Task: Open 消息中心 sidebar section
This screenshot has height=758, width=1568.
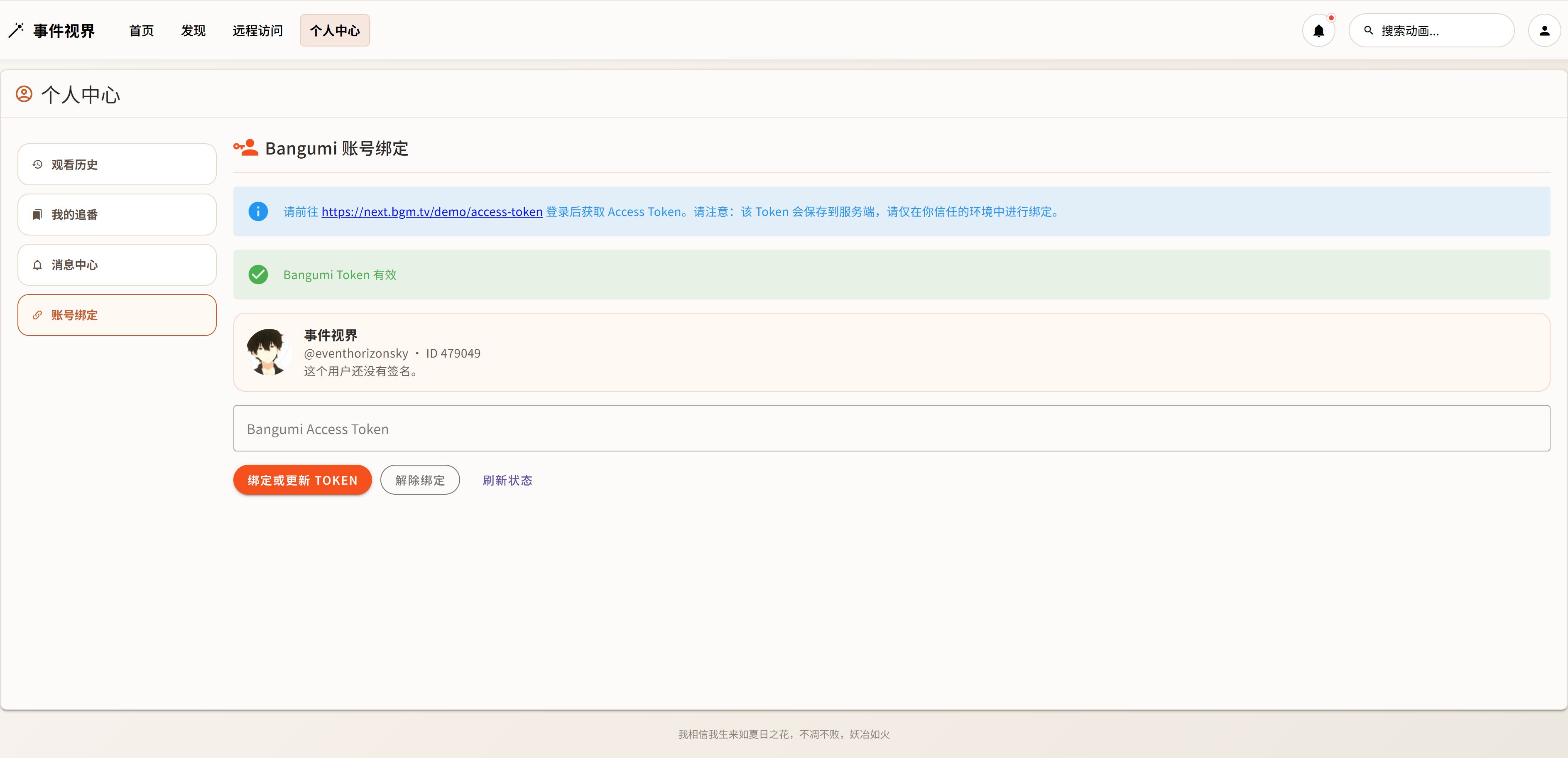Action: point(117,265)
